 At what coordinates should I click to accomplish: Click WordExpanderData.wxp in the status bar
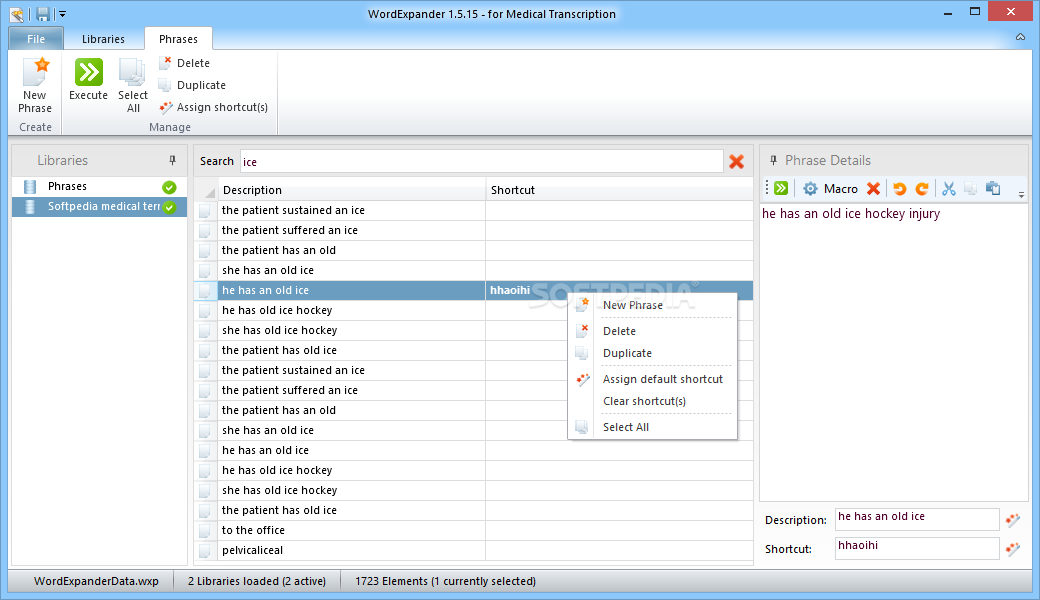click(96, 581)
